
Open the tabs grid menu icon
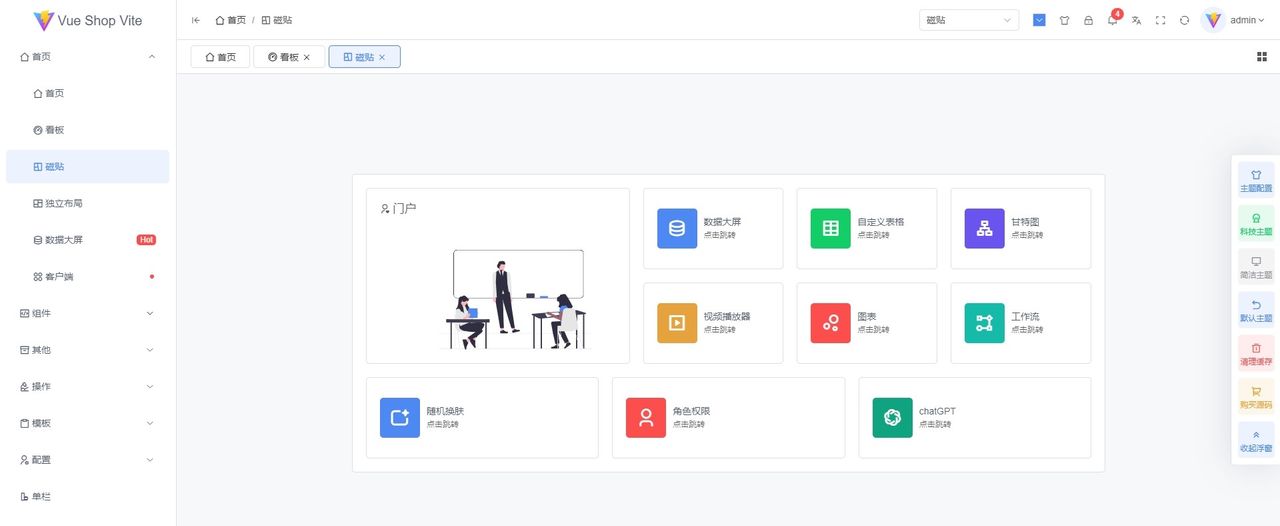[x=1262, y=57]
